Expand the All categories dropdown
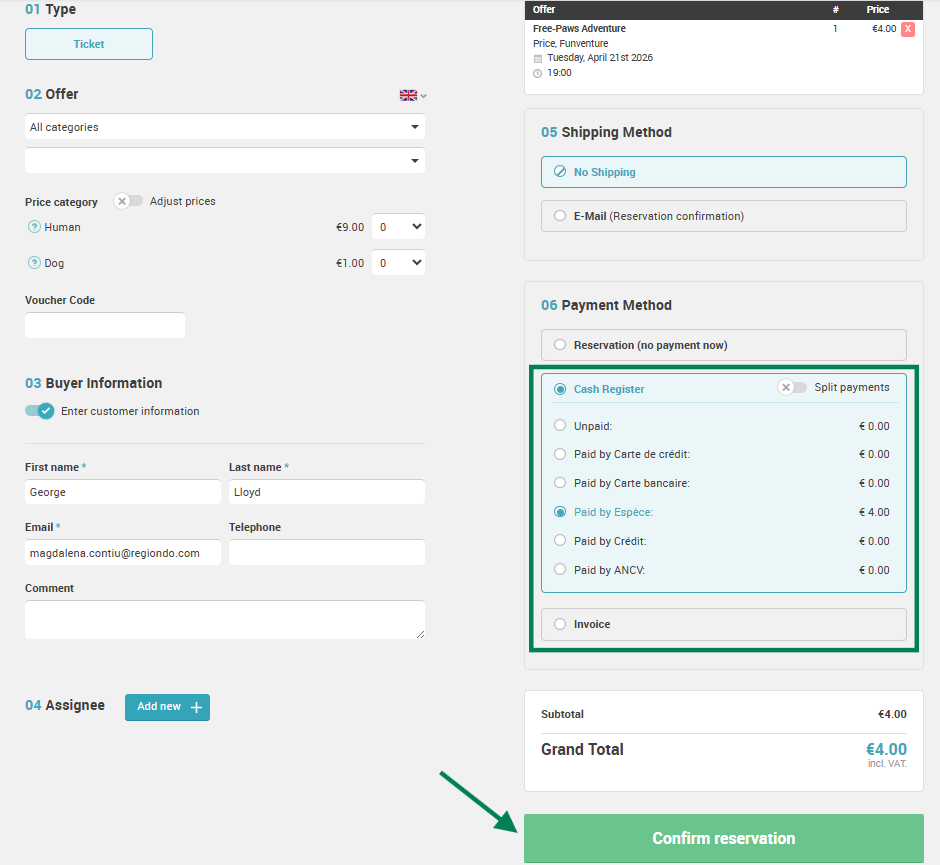The width and height of the screenshot is (940, 865). point(225,126)
